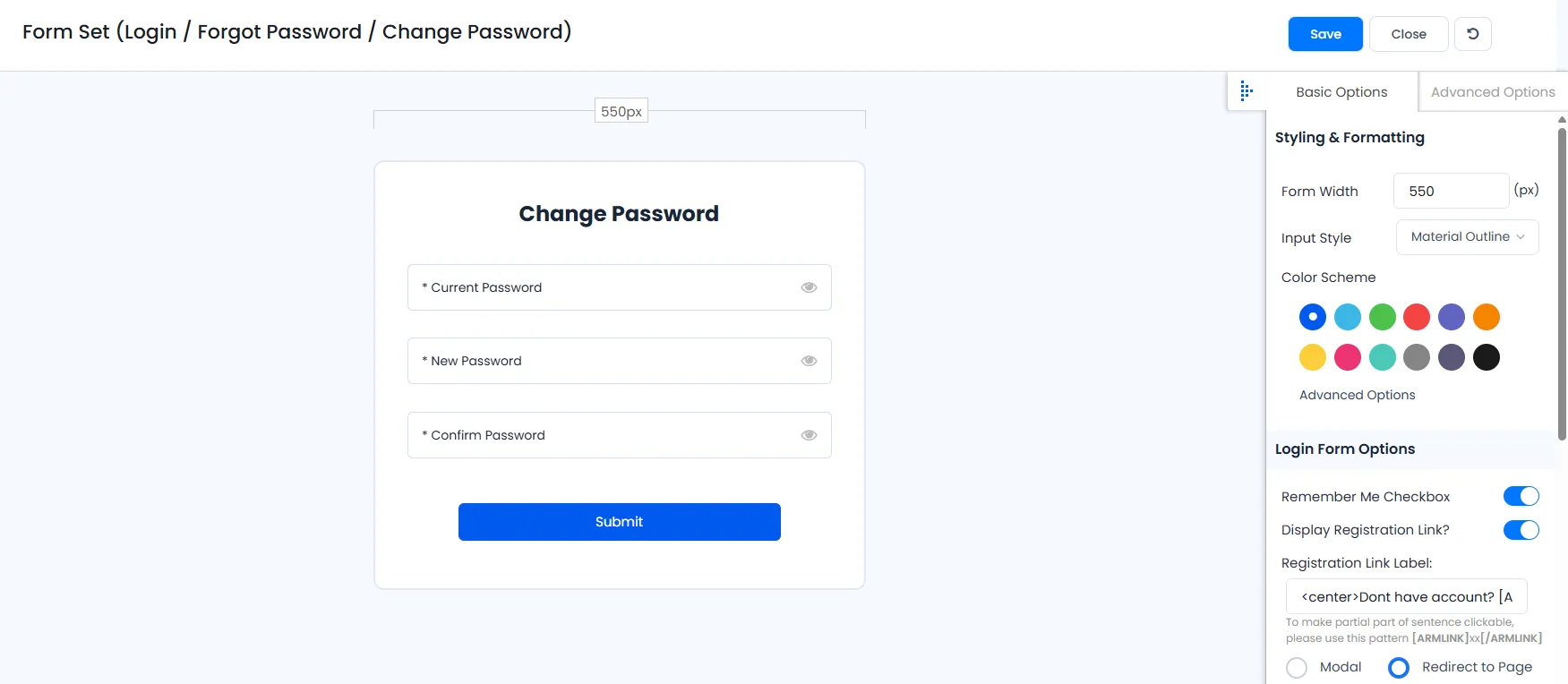
Task: Switch to the Advanced Options tab
Action: (1492, 91)
